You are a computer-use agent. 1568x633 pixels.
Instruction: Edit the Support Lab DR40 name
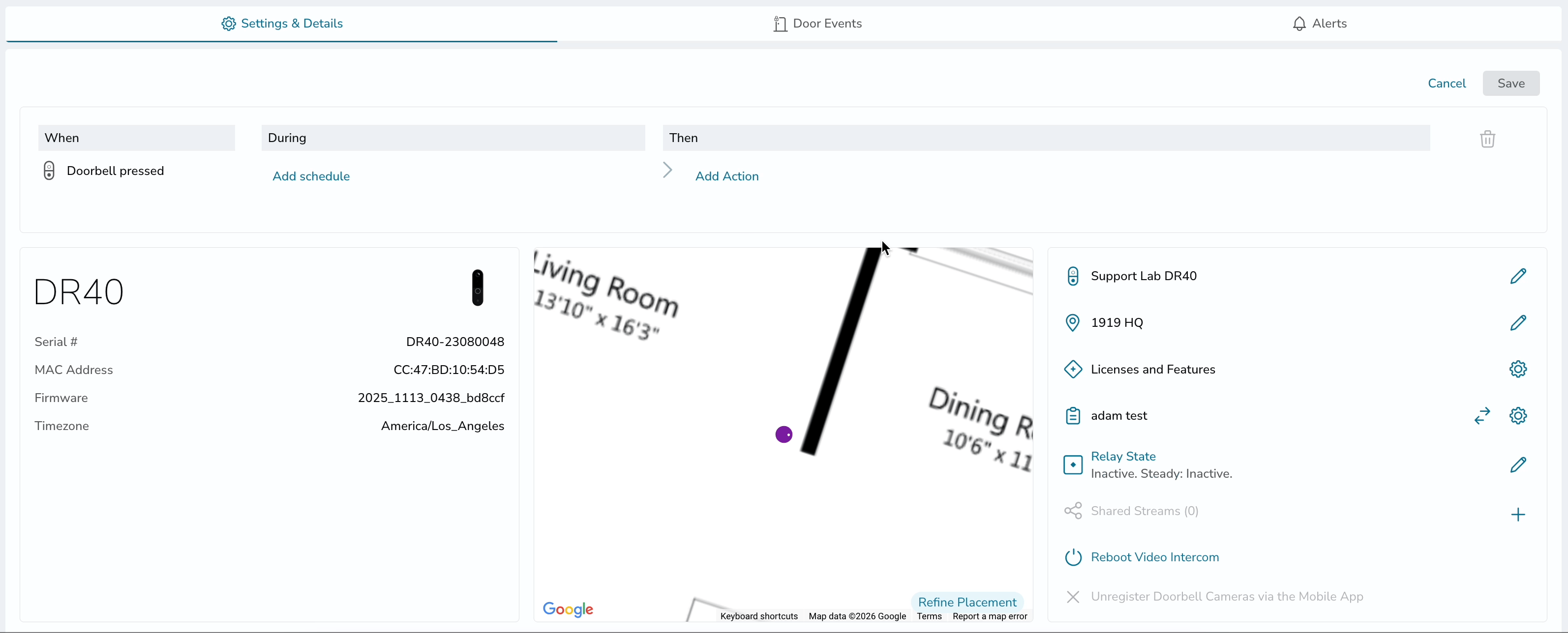click(x=1517, y=276)
